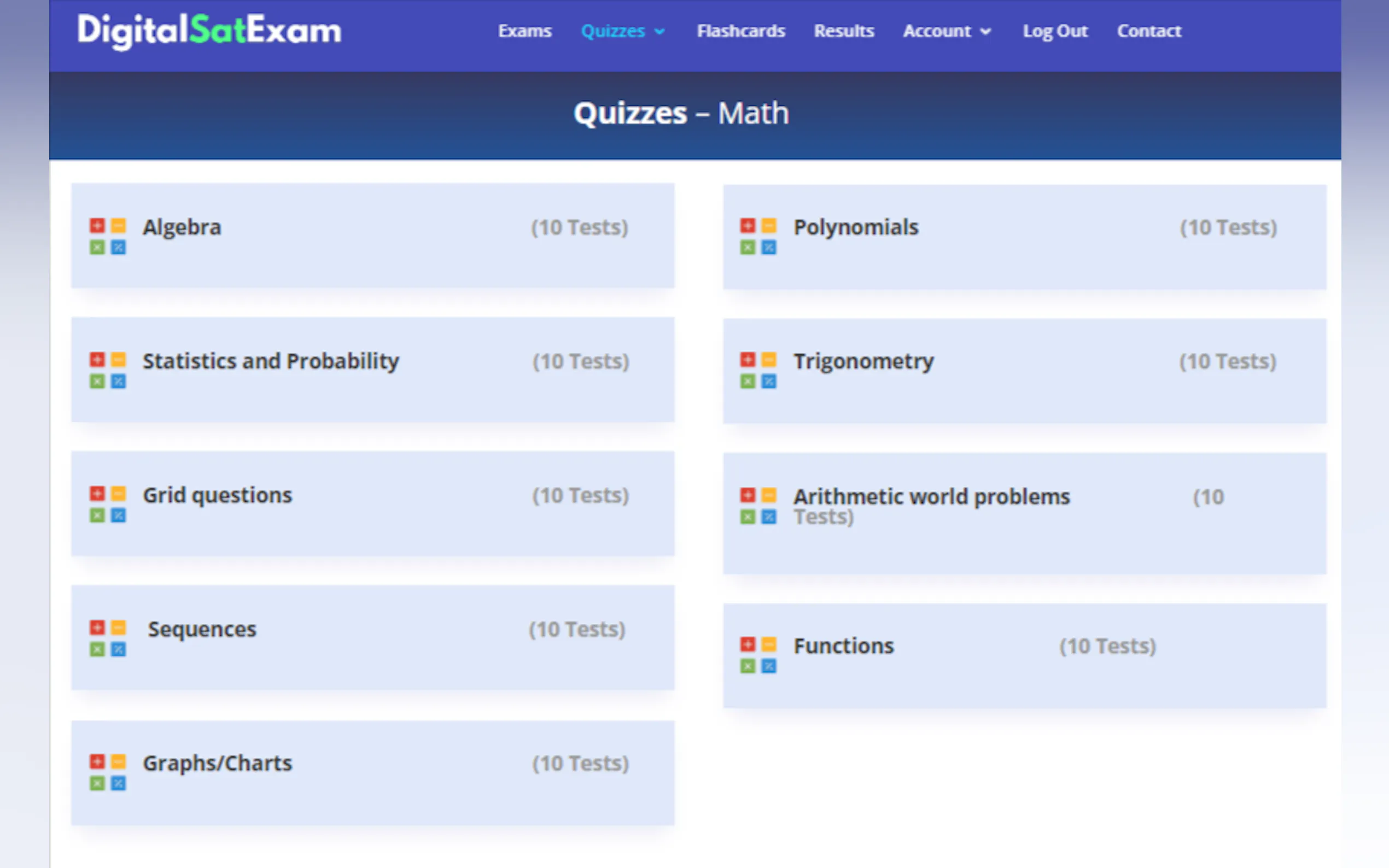This screenshot has height=868, width=1389.
Task: Expand the Quizzes dropdown arrow
Action: (660, 32)
